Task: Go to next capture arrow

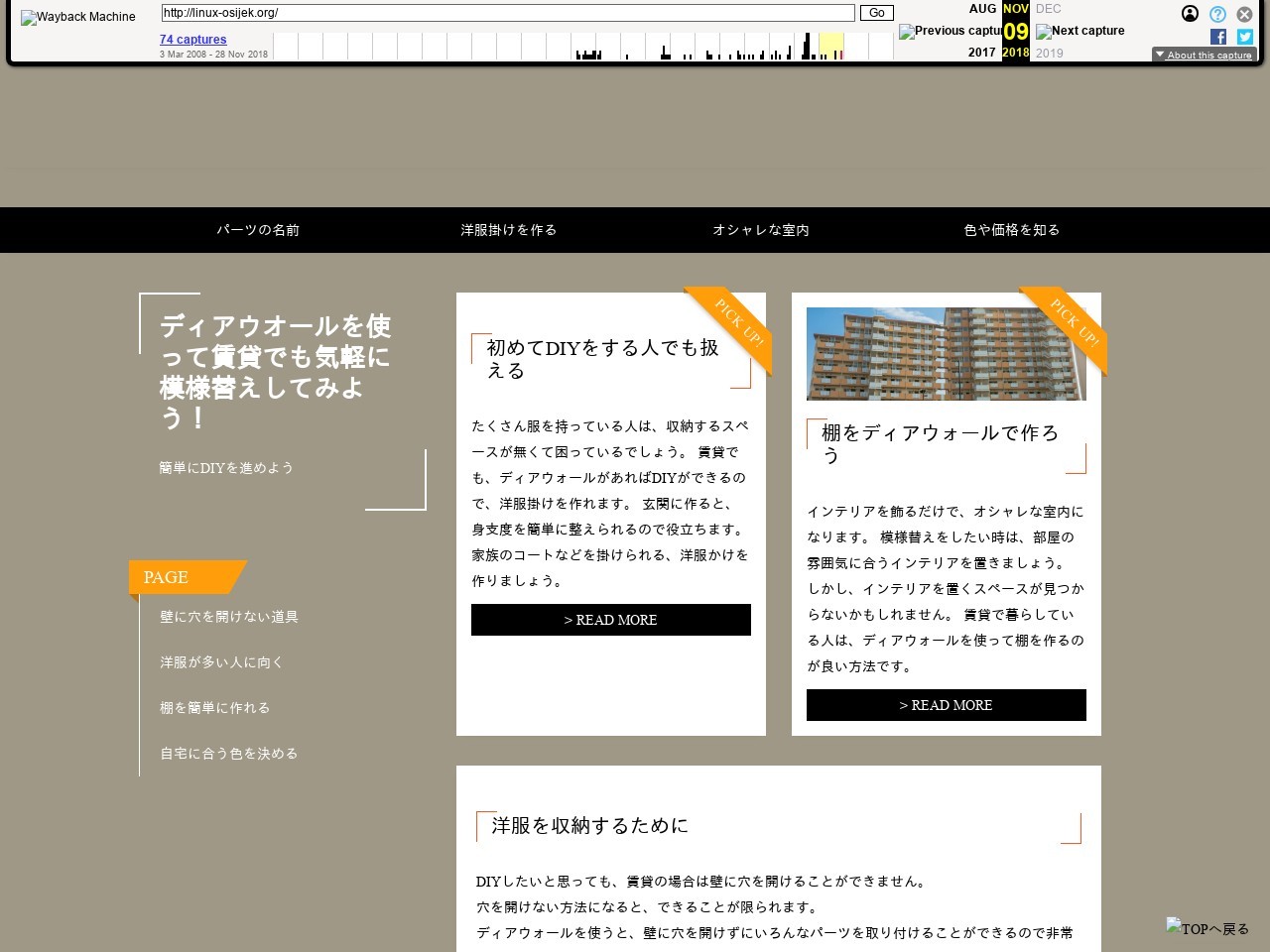Action: (x=1080, y=31)
